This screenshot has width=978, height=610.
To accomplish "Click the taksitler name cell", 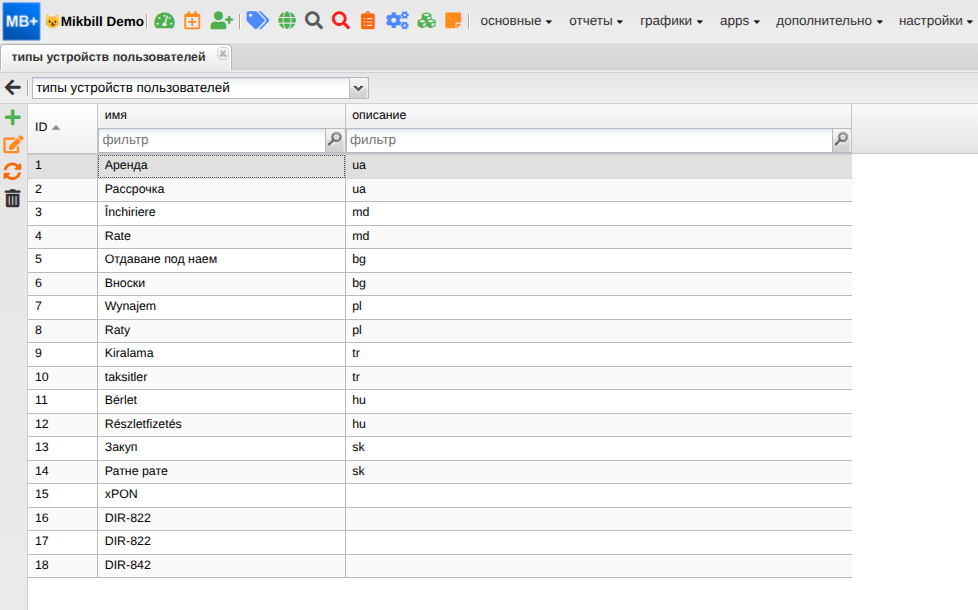I will tap(221, 377).
